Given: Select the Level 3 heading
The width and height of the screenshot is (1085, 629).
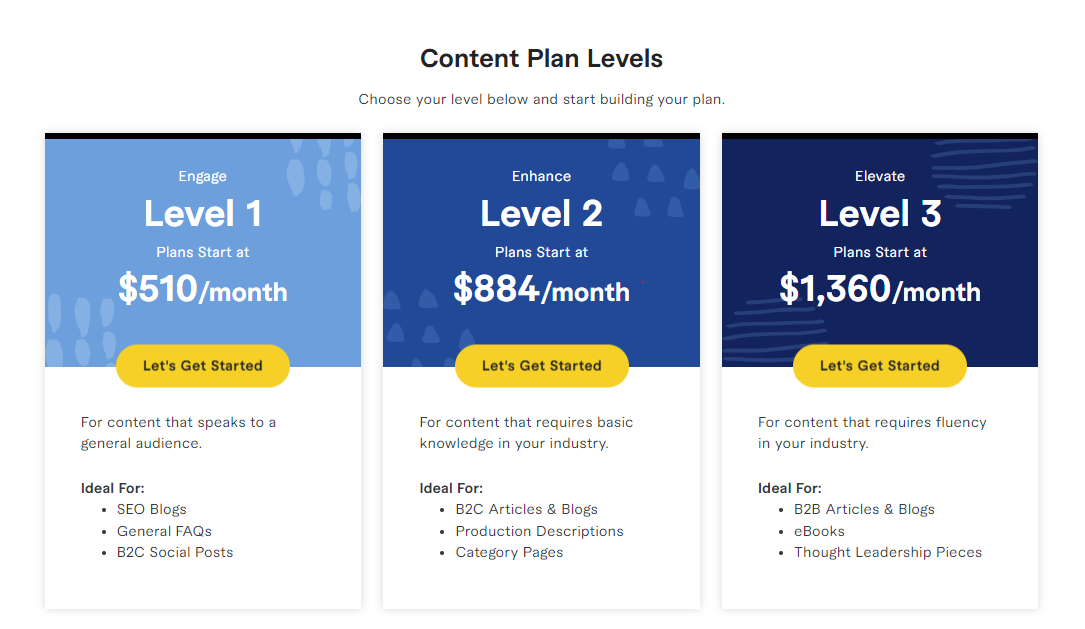Looking at the screenshot, I should [879, 213].
